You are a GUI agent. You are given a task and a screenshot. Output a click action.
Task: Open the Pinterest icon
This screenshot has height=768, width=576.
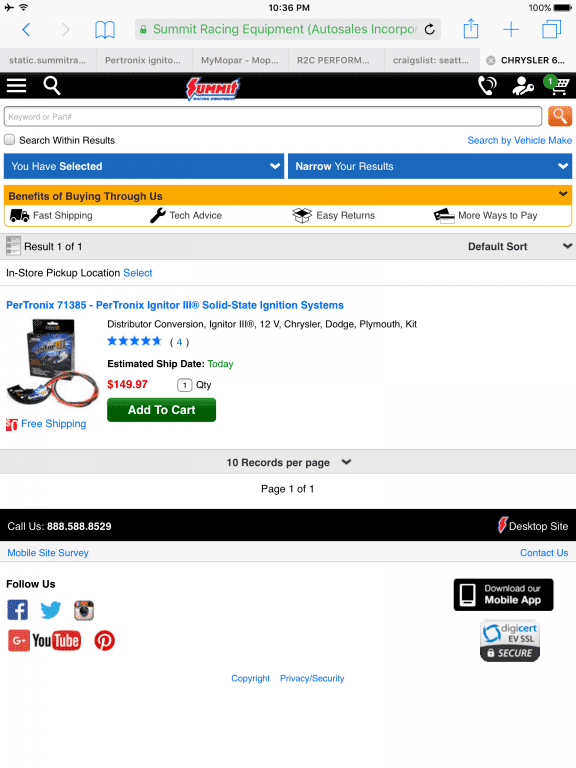[104, 640]
